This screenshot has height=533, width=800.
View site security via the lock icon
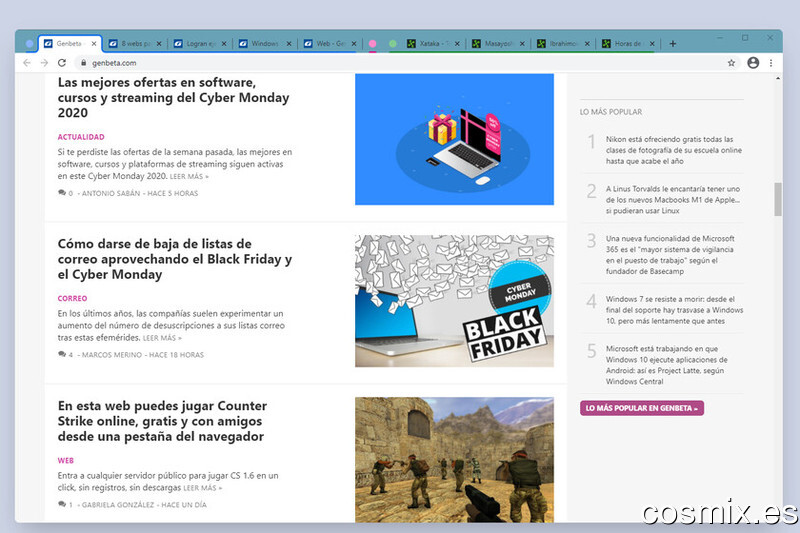click(83, 63)
